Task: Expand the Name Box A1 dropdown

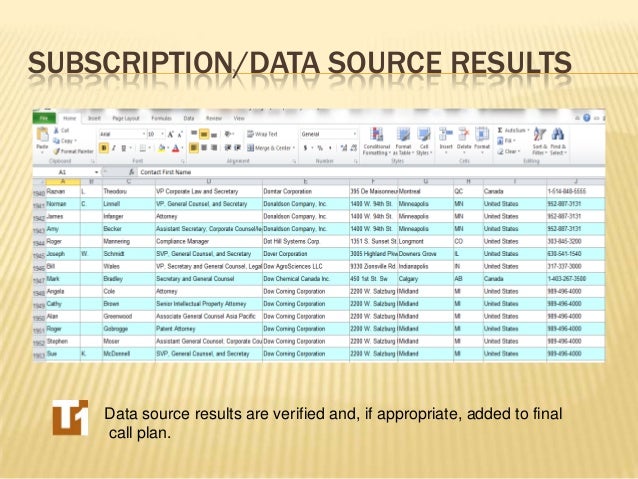Action: point(96,172)
